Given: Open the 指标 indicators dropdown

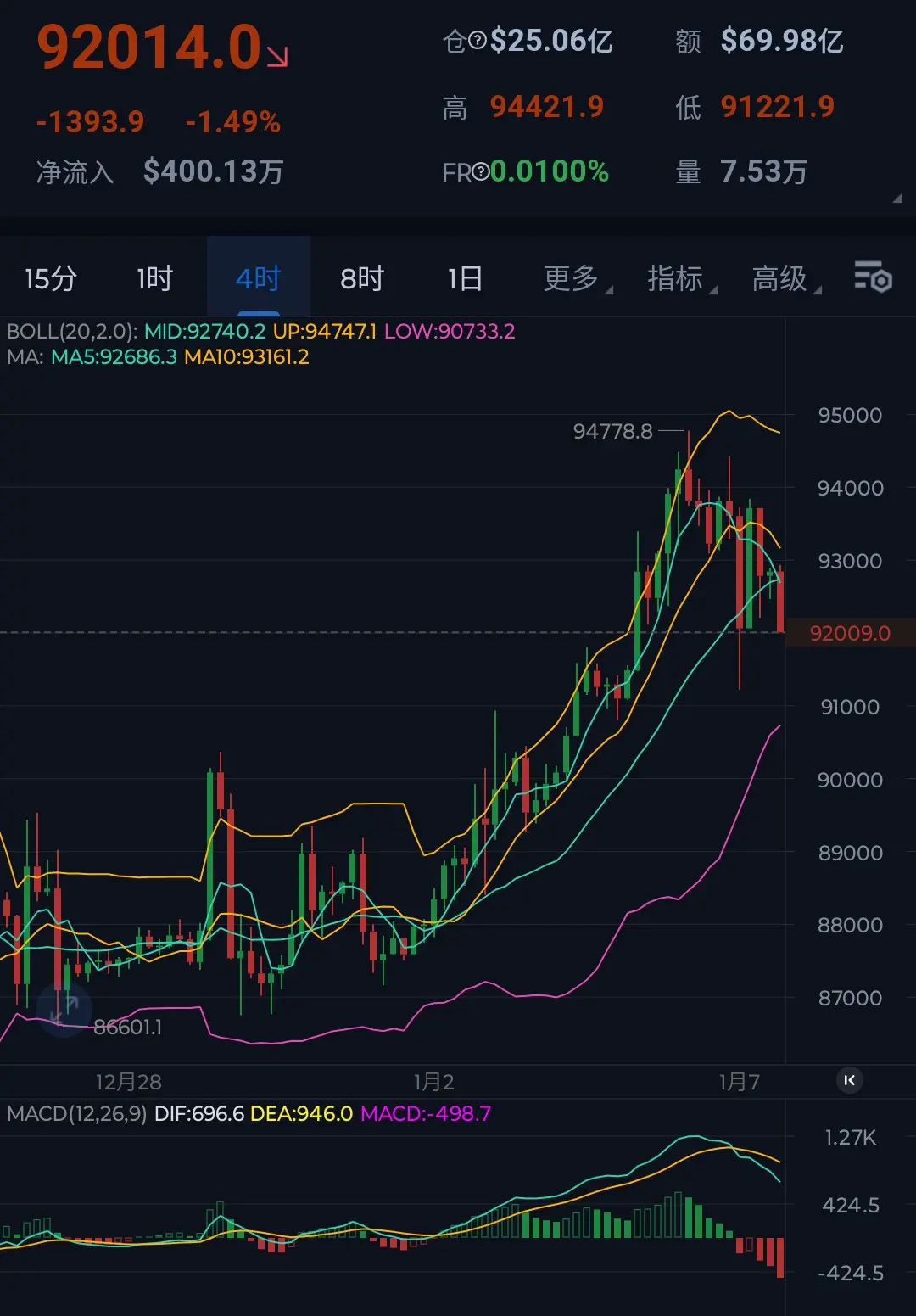Looking at the screenshot, I should (681, 278).
